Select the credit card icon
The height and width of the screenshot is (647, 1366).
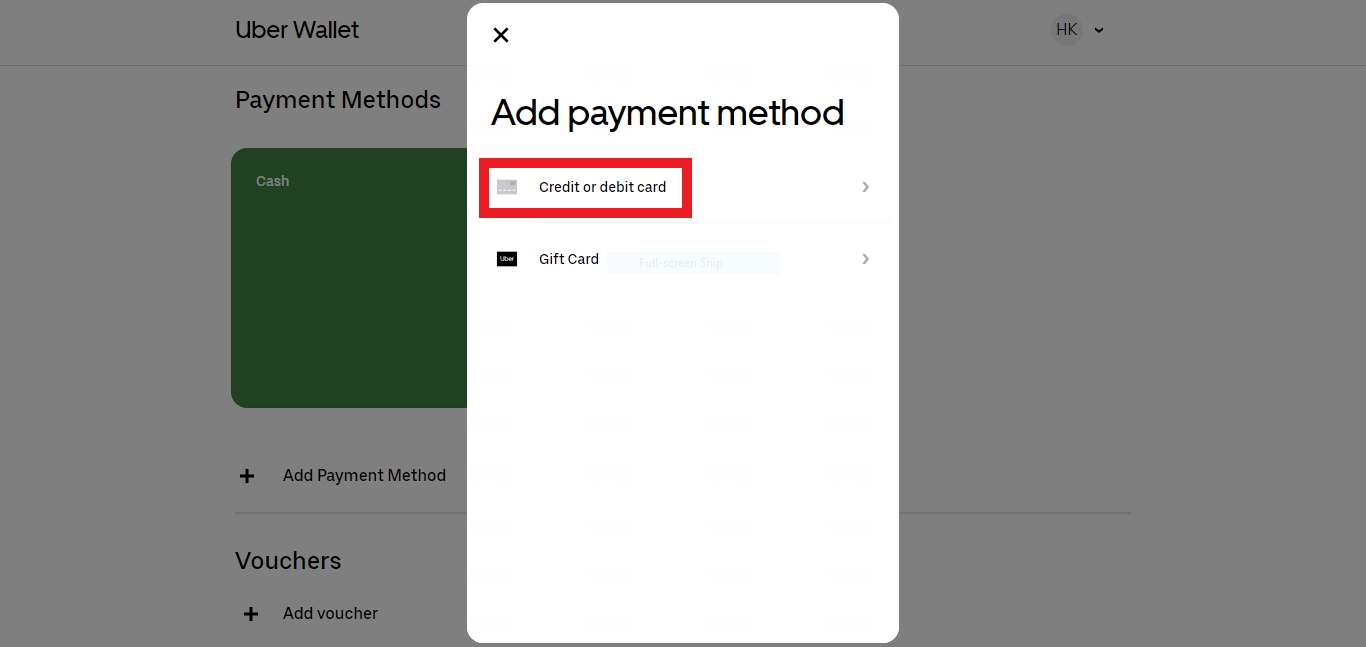507,187
